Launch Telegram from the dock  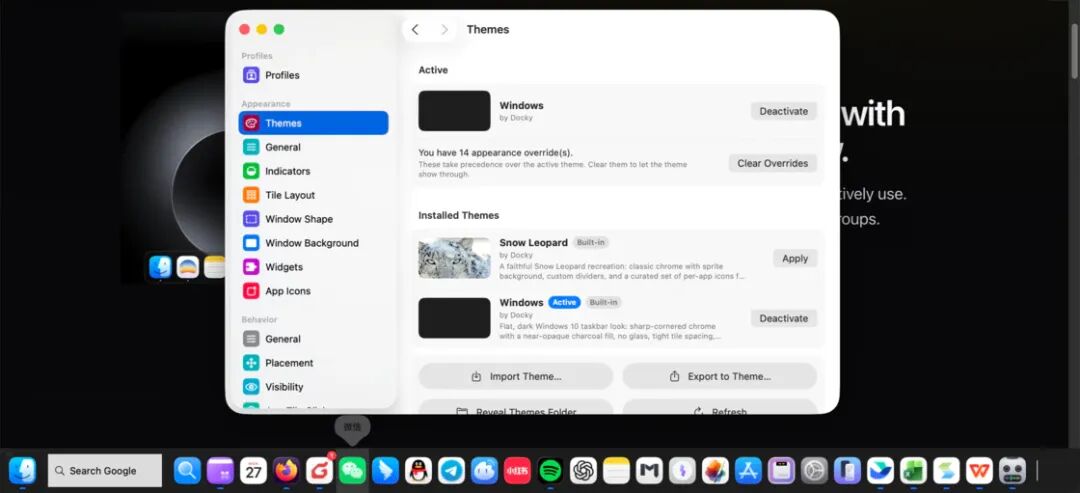pos(451,471)
